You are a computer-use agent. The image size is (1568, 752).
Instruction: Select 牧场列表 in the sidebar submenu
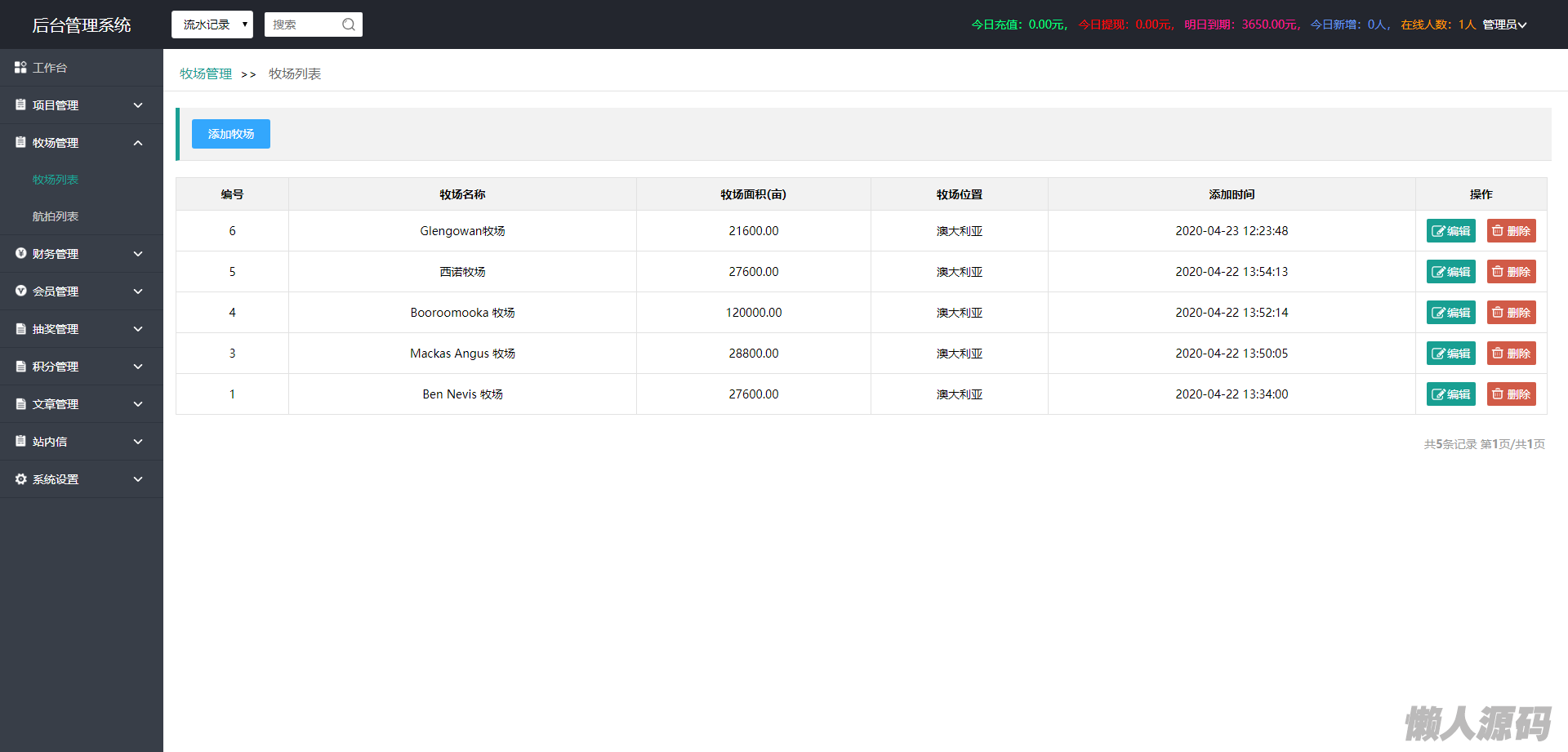[x=56, y=180]
